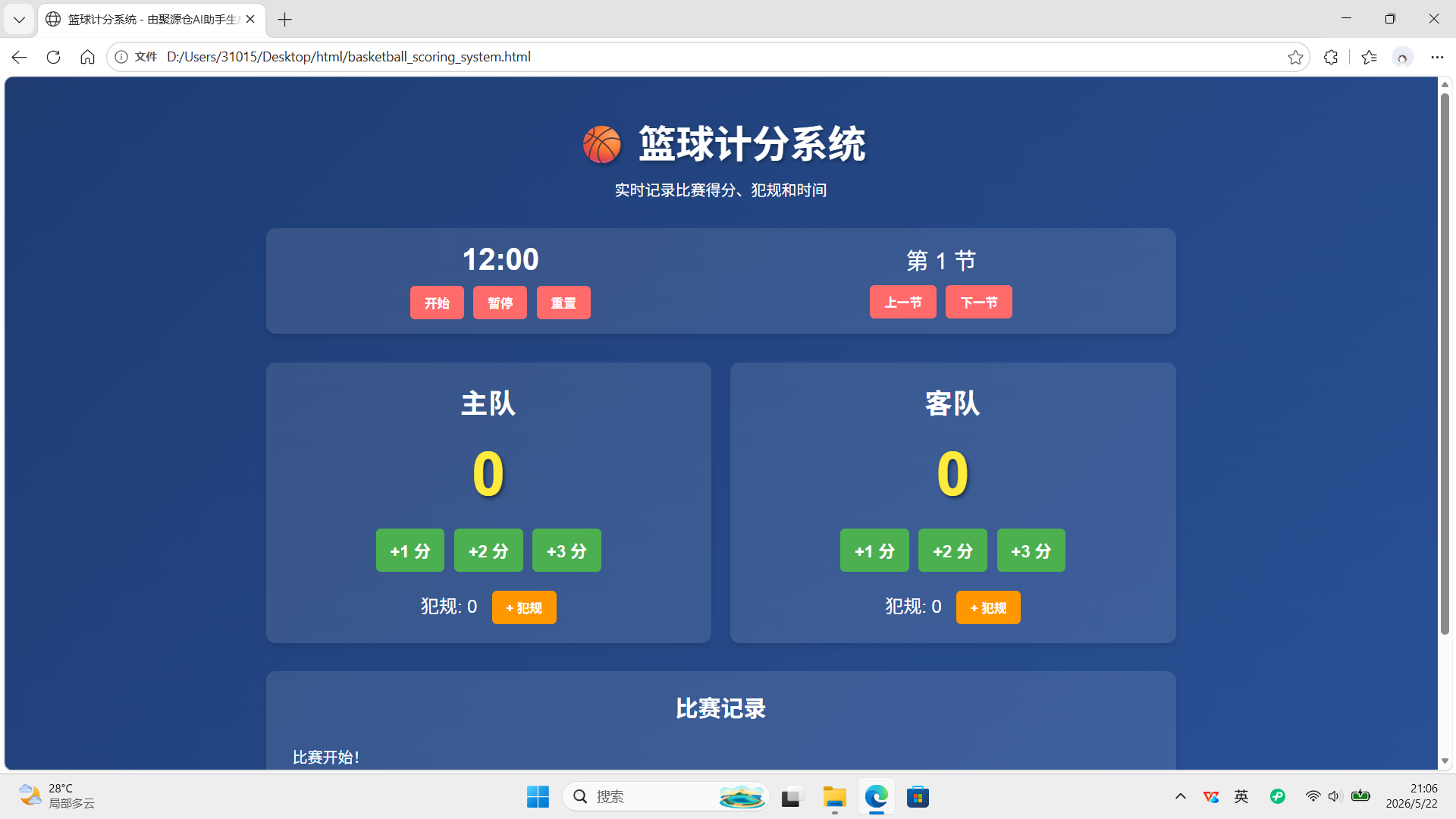Select the 篮球计分系统 browser tab
The height and width of the screenshot is (819, 1456).
tap(152, 20)
